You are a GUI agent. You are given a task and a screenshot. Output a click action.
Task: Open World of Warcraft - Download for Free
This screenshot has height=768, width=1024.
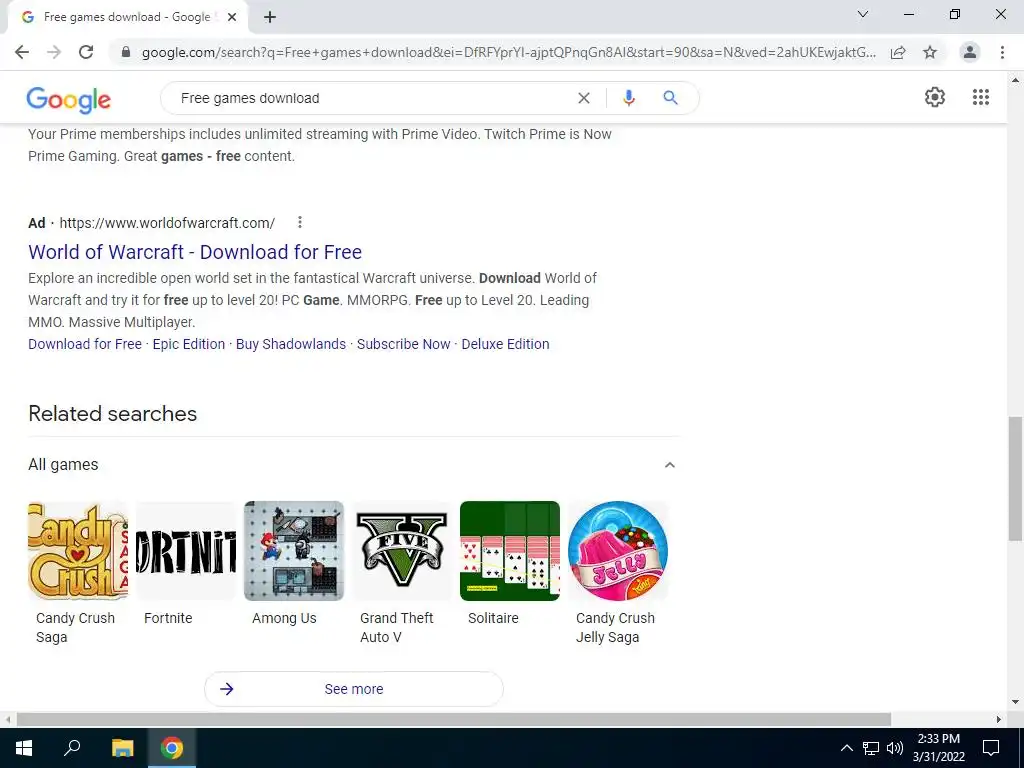pos(195,252)
